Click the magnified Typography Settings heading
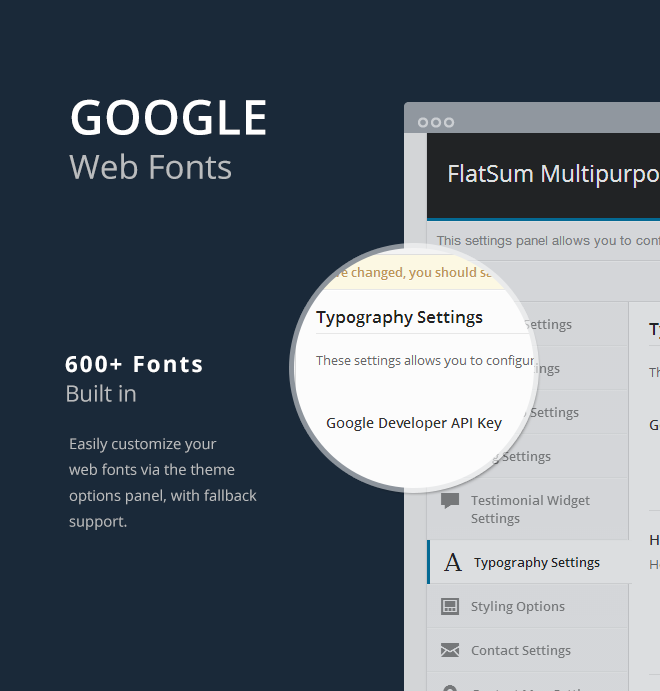The width and height of the screenshot is (660, 691). tap(399, 318)
